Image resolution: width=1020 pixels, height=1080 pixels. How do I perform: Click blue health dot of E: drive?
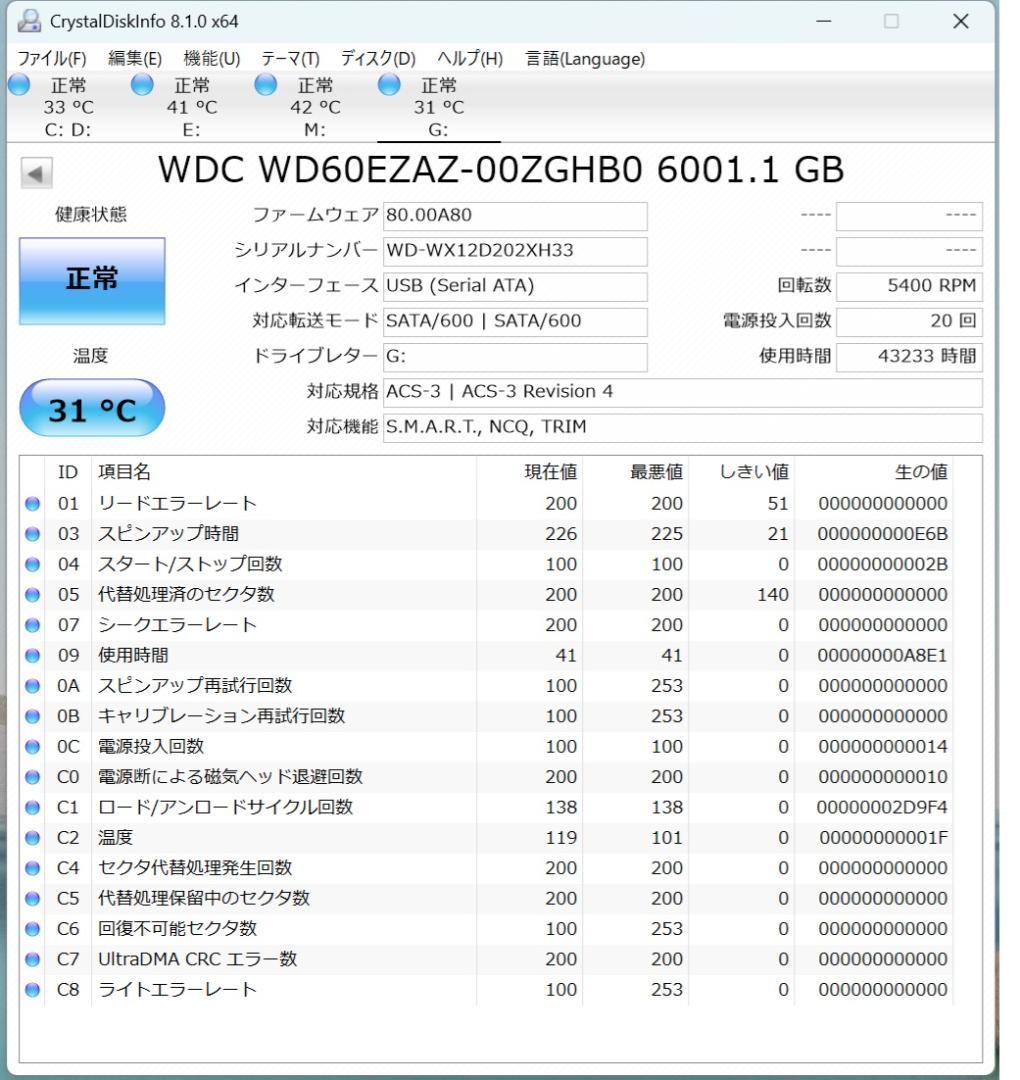click(143, 85)
